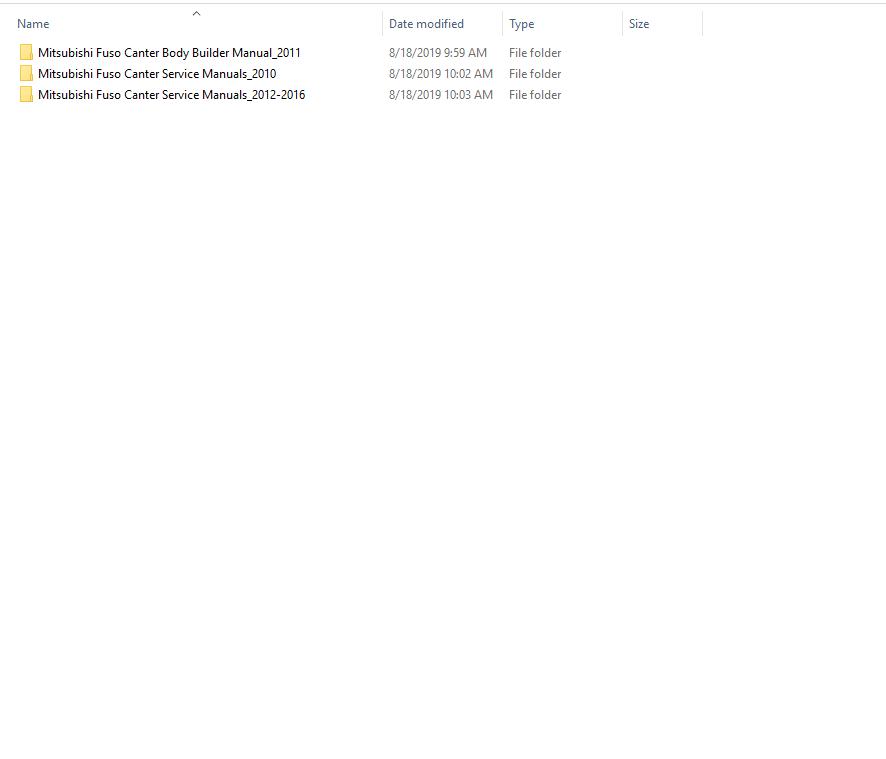
Task: Click File folder type in Service Manuals_2010 row
Action: click(535, 73)
